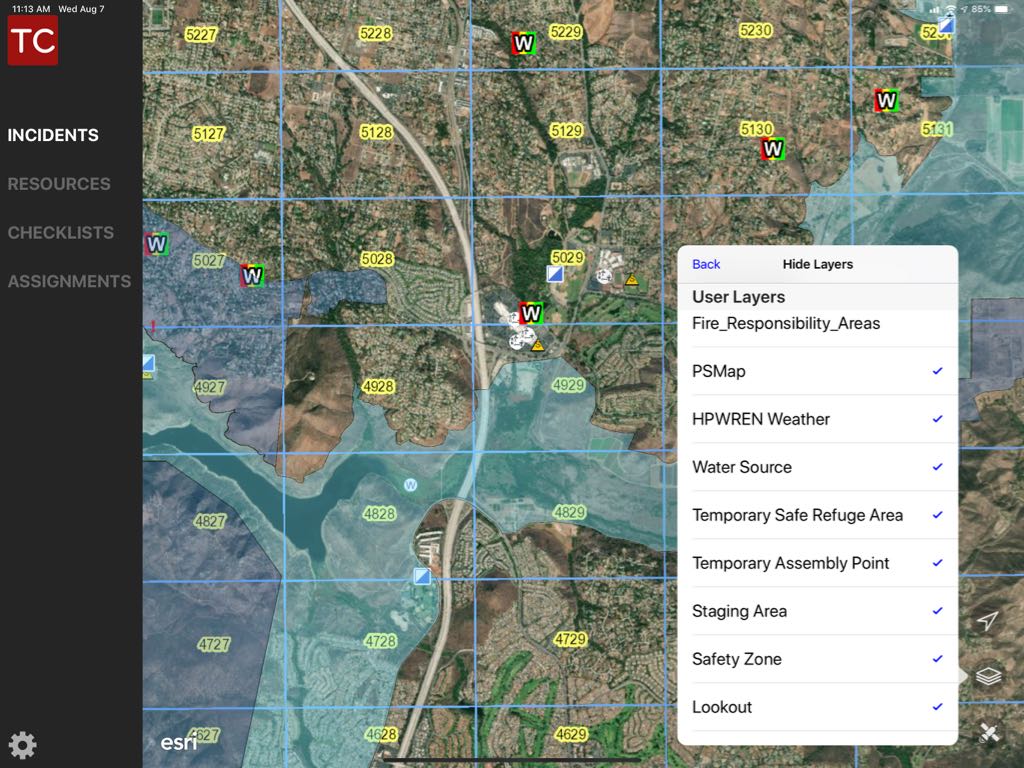Switch to the CHECKLISTS section
The height and width of the screenshot is (768, 1024).
tap(61, 233)
